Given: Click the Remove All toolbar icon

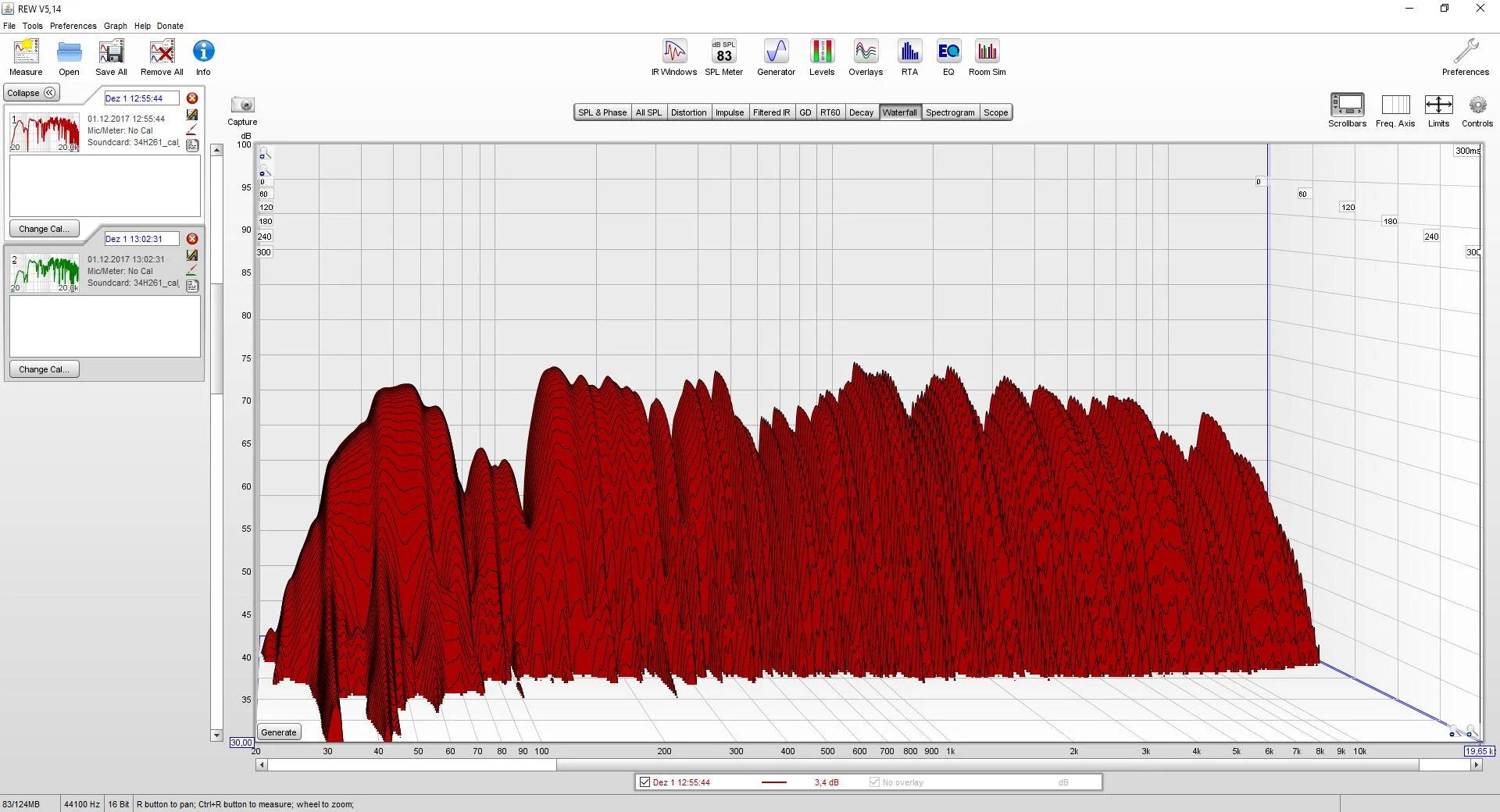Looking at the screenshot, I should coord(162,52).
